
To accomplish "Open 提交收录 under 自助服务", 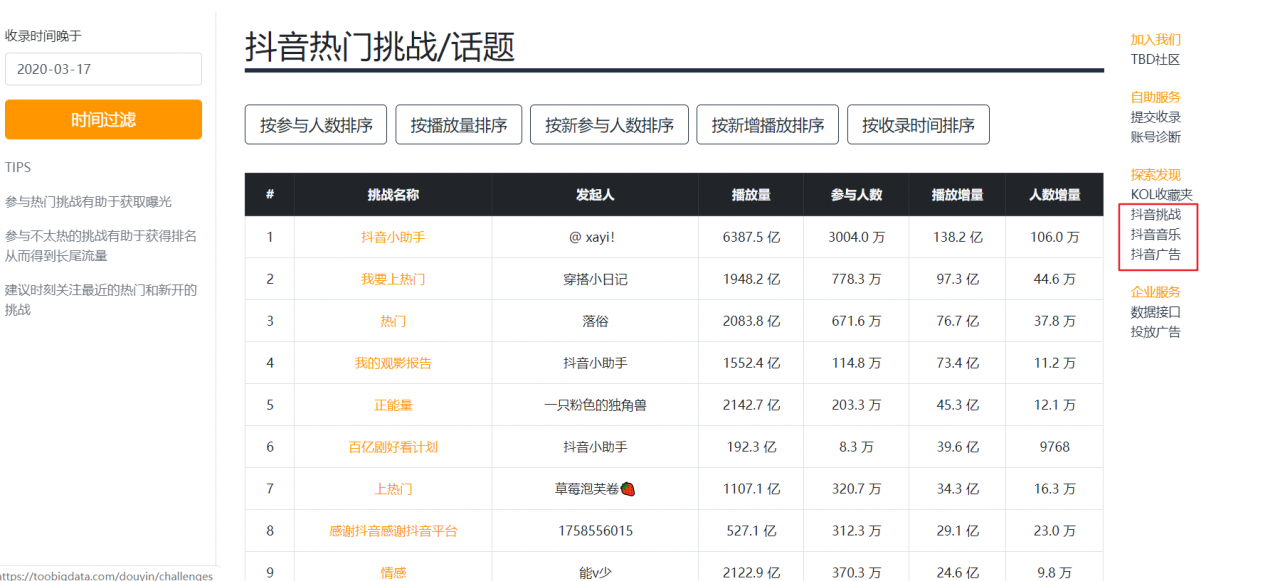I will (x=1155, y=117).
